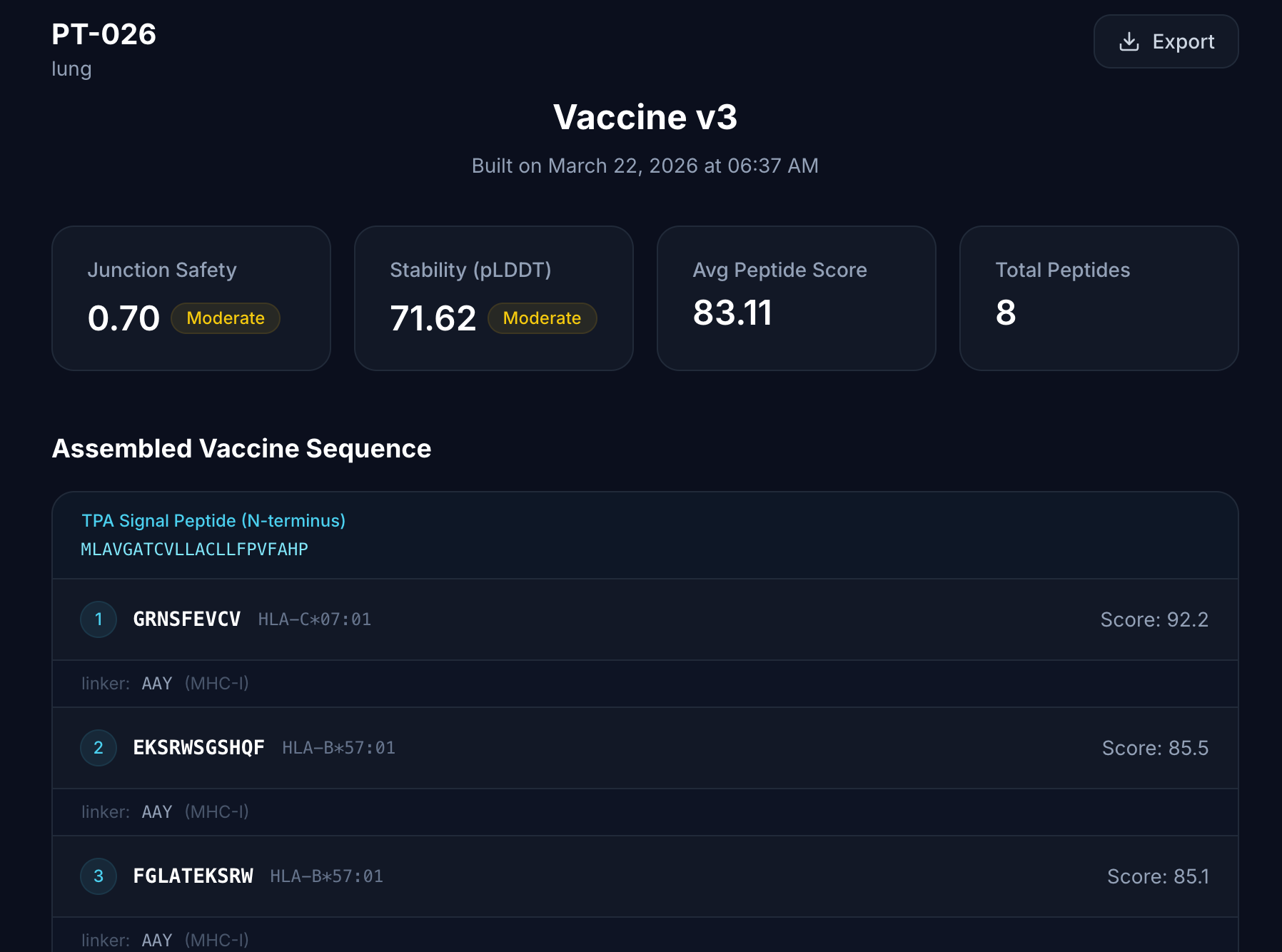This screenshot has width=1282, height=952.
Task: Click the number 3 peptide badge
Action: pos(99,876)
